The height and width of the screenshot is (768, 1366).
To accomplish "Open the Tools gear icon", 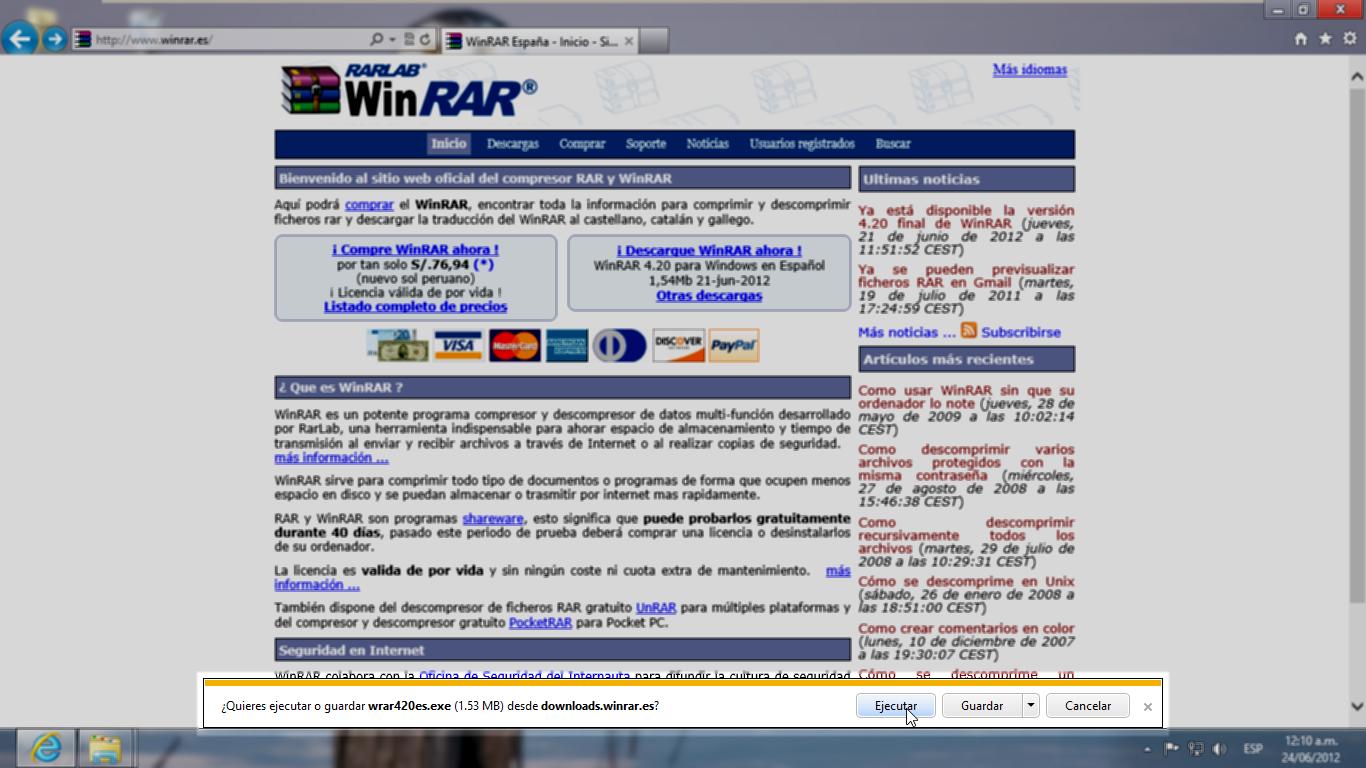I will tap(1350, 39).
